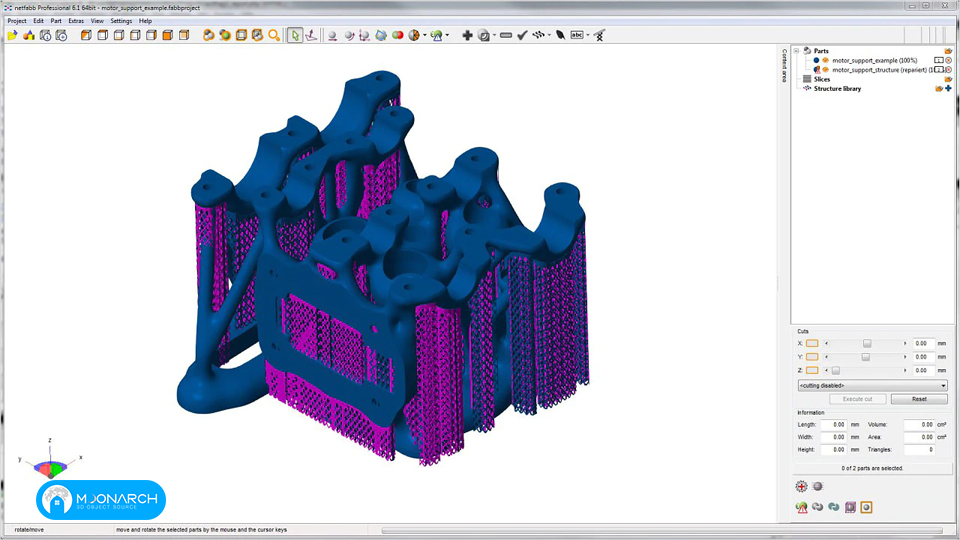Click the X cut slider handle
Image resolution: width=960 pixels, height=540 pixels.
867,343
